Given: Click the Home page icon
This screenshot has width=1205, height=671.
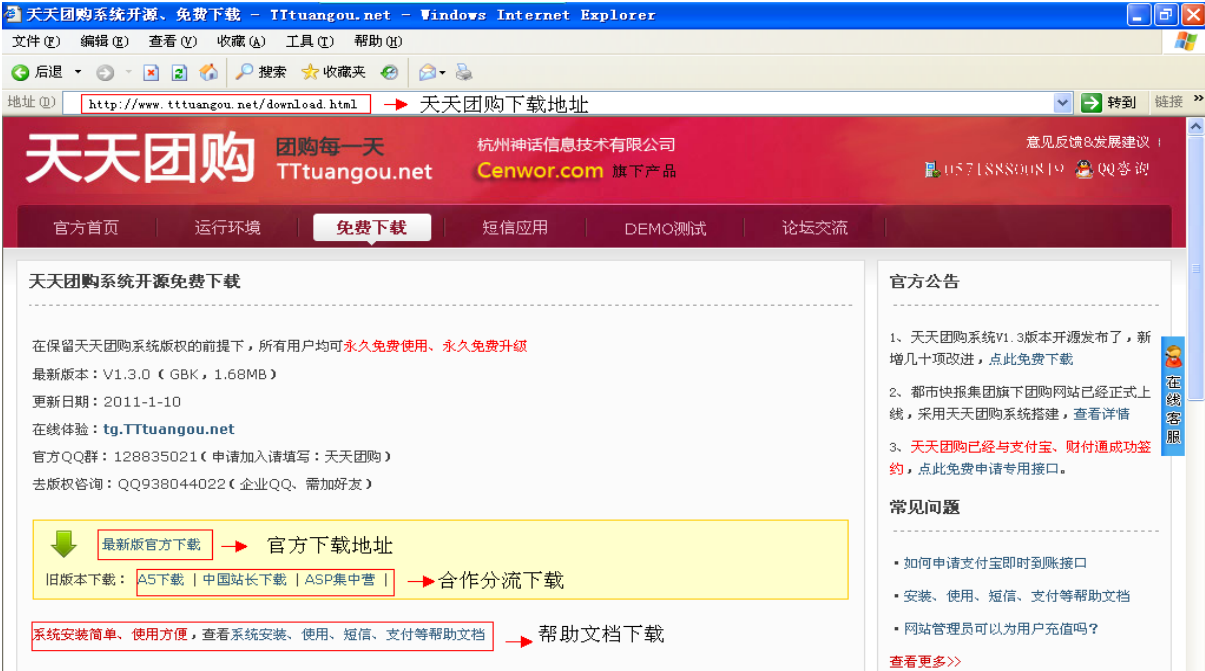Looking at the screenshot, I should (208, 72).
